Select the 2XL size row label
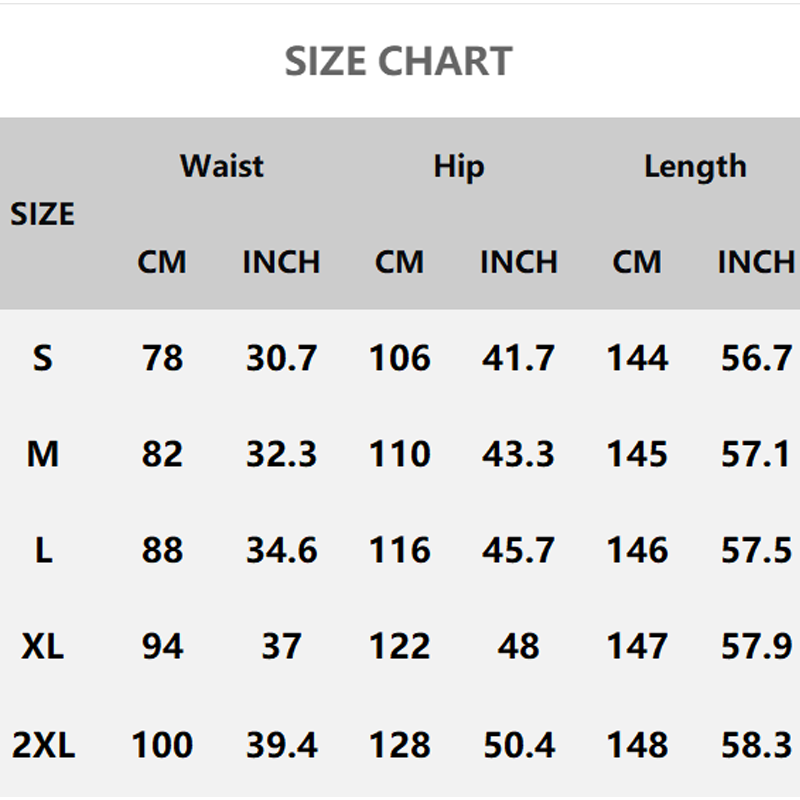The height and width of the screenshot is (800, 800). (x=43, y=744)
